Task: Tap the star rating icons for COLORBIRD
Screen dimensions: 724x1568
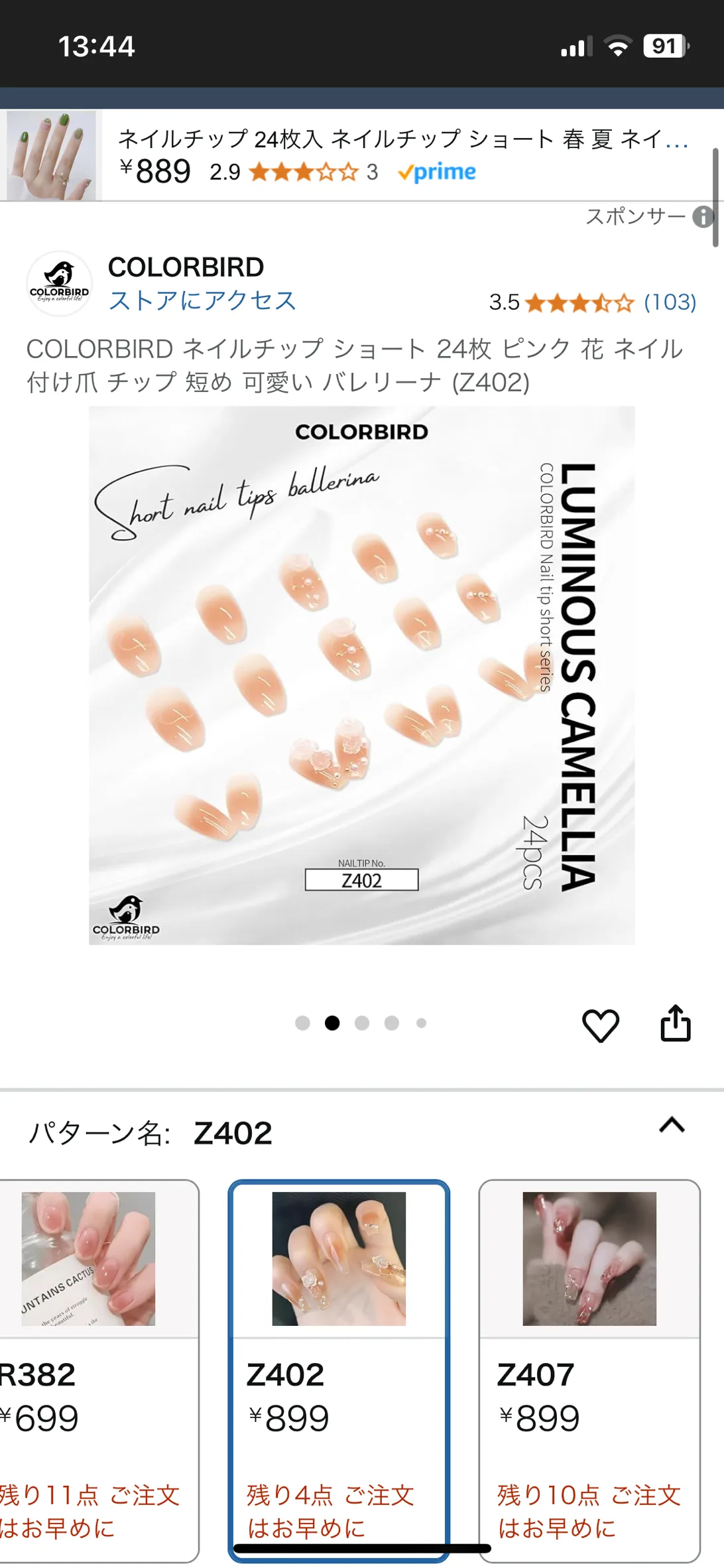Action: (x=579, y=303)
